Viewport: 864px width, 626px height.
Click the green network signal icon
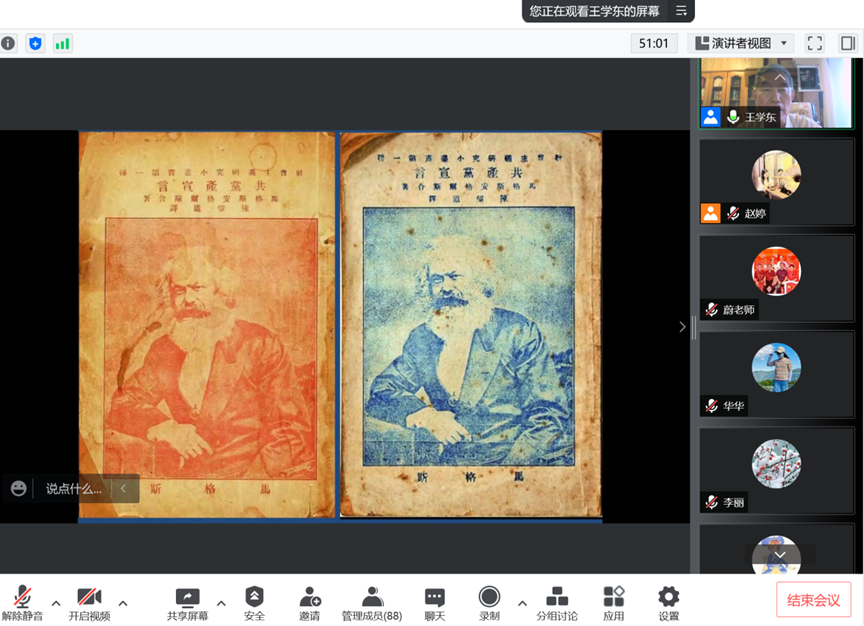(x=63, y=43)
